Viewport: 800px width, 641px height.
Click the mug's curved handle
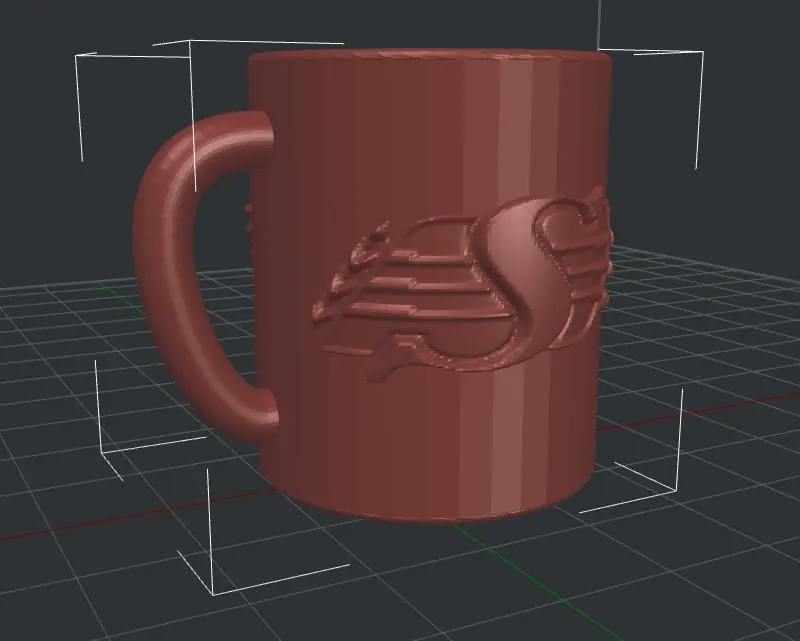pos(168,276)
